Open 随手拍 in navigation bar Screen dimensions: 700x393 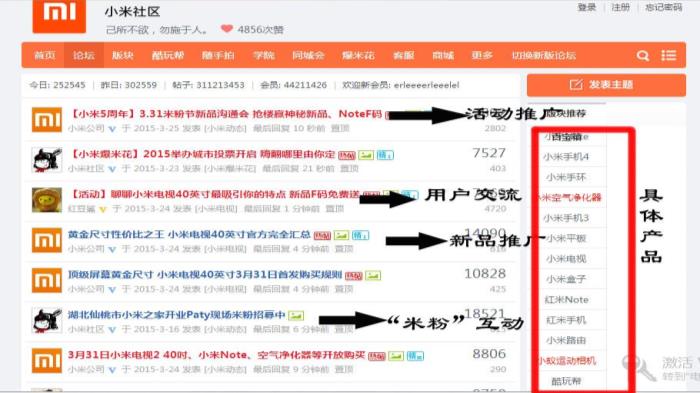click(x=218, y=55)
